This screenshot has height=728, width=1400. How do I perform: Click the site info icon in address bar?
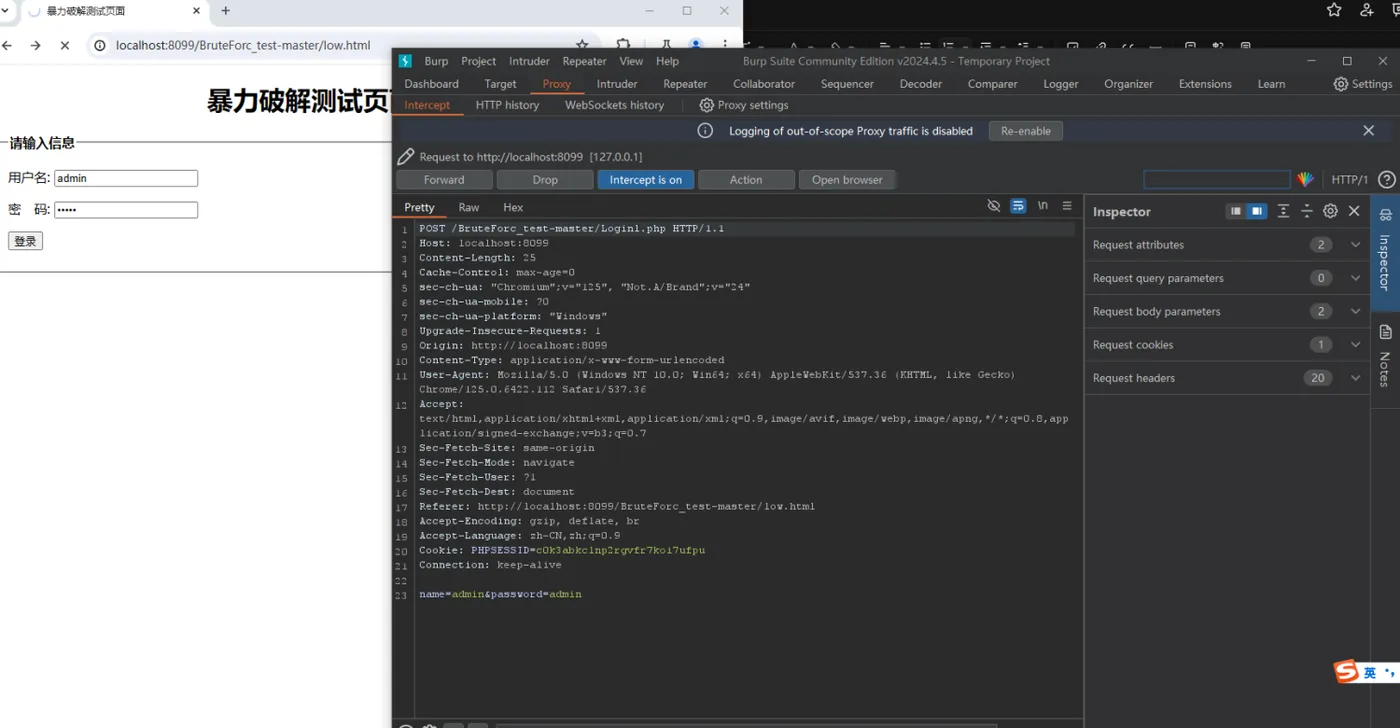(x=99, y=45)
